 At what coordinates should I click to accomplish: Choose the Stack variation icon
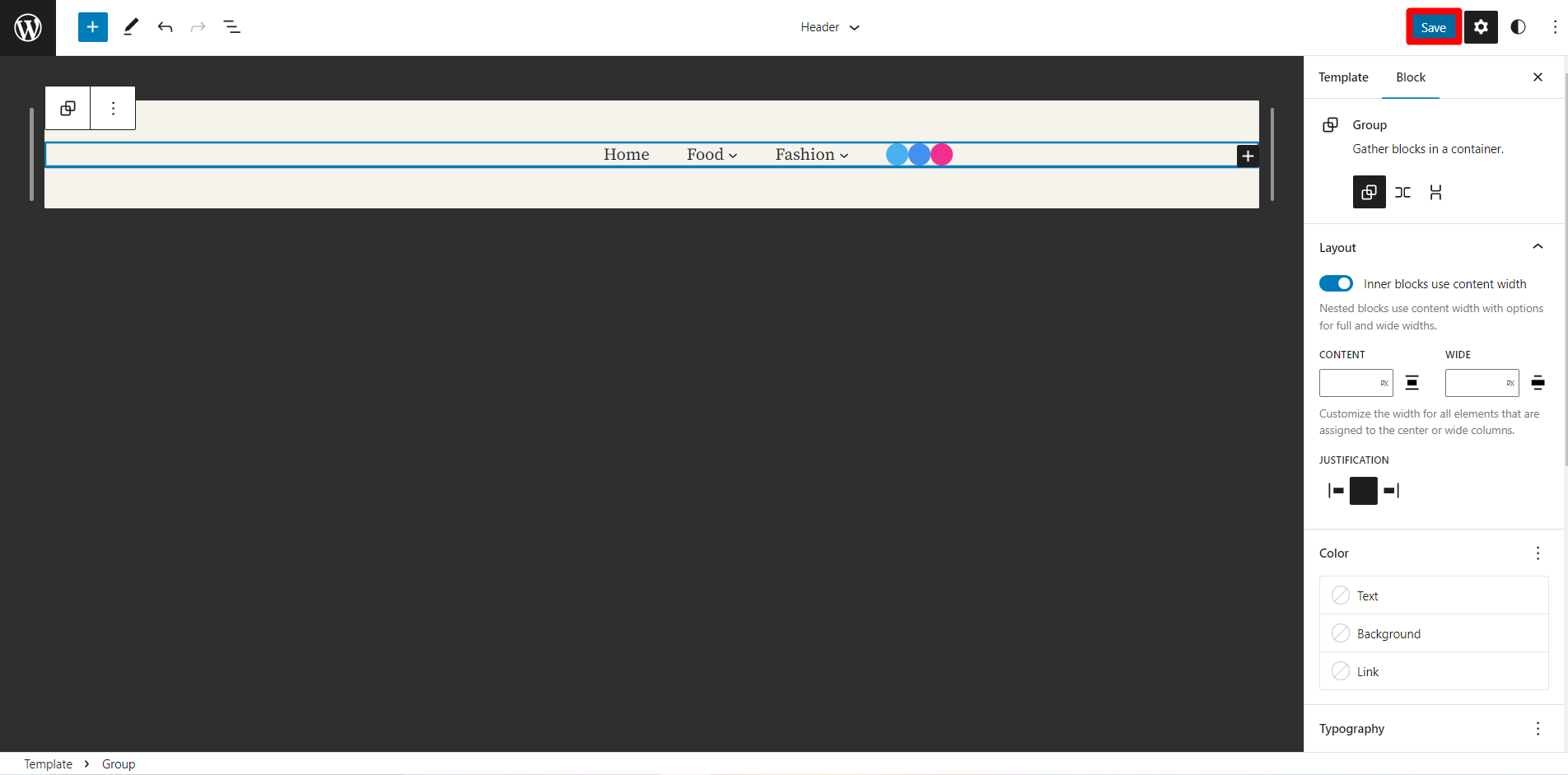pyautogui.click(x=1435, y=192)
